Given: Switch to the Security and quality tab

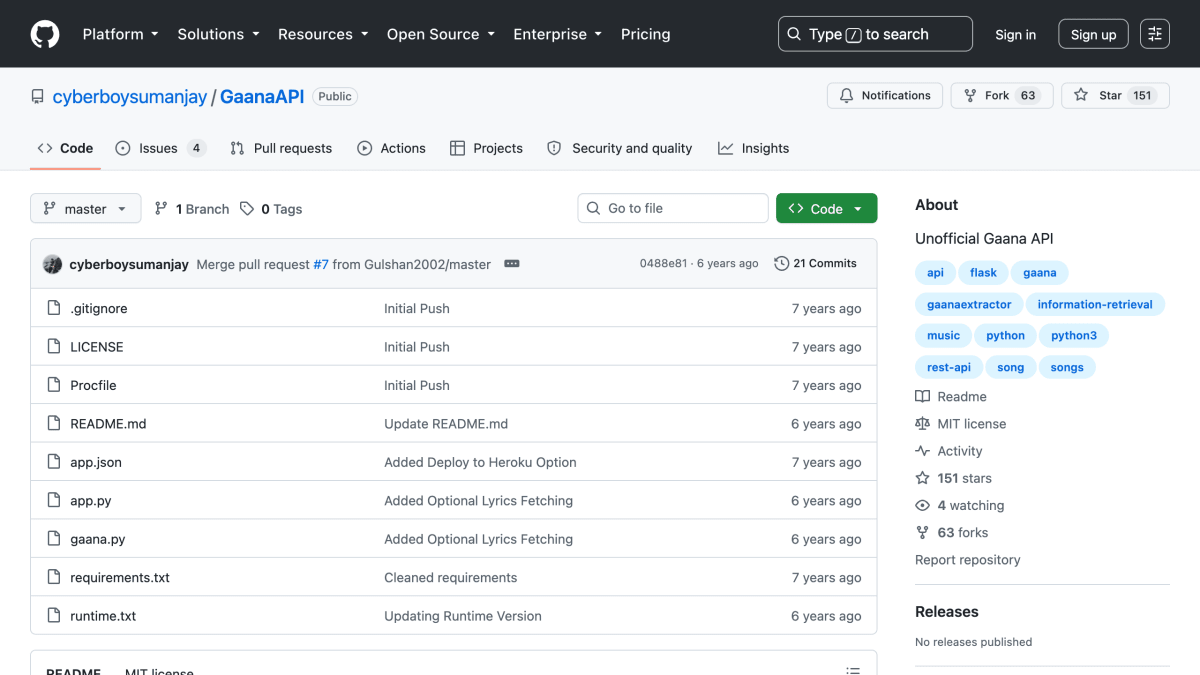Looking at the screenshot, I should pyautogui.click(x=620, y=148).
